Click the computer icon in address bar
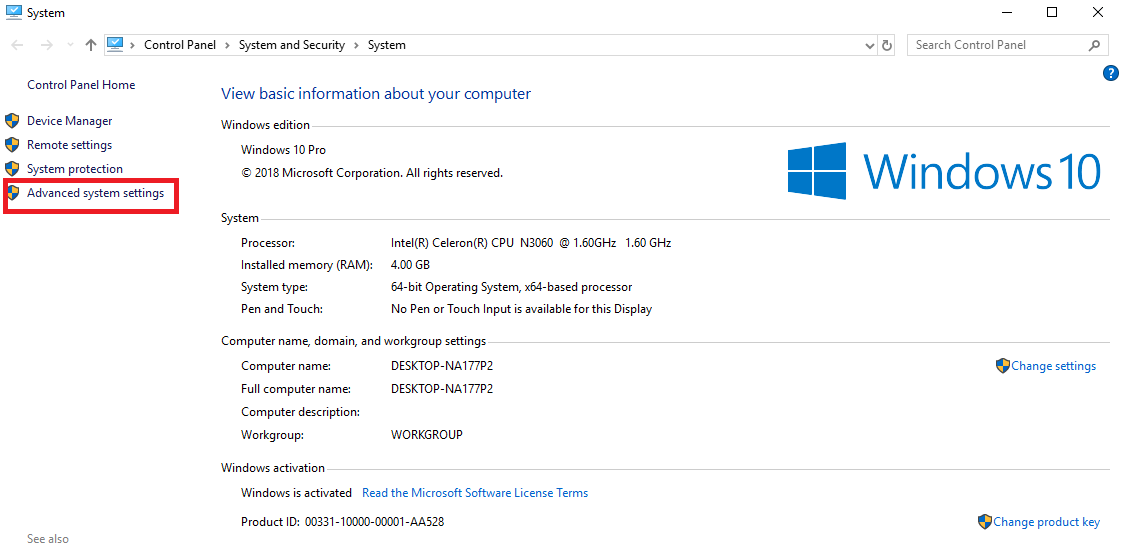 coord(115,44)
